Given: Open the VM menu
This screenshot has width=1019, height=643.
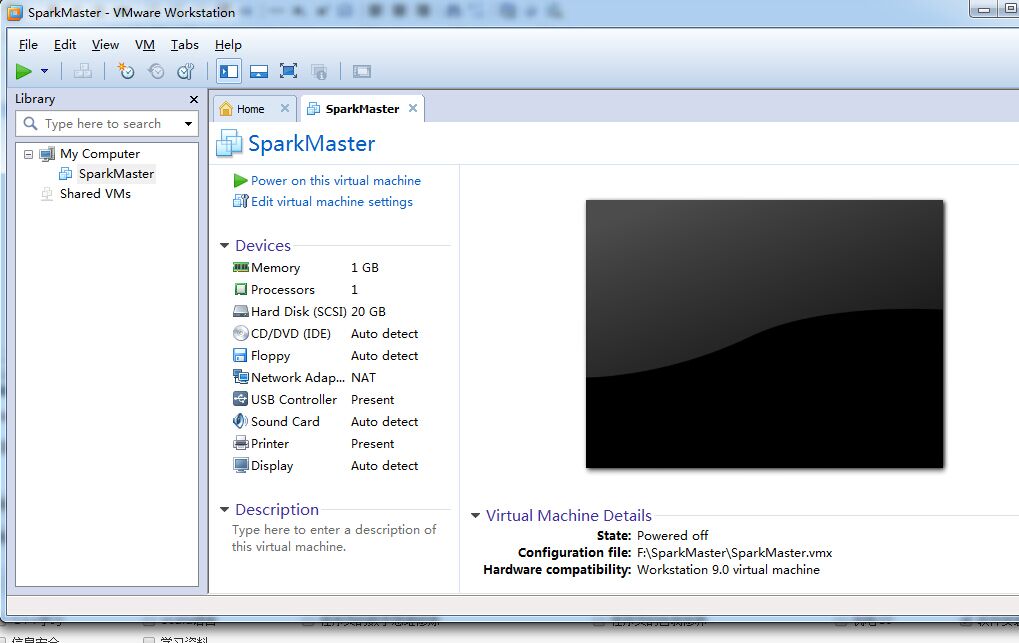Looking at the screenshot, I should click(x=145, y=44).
